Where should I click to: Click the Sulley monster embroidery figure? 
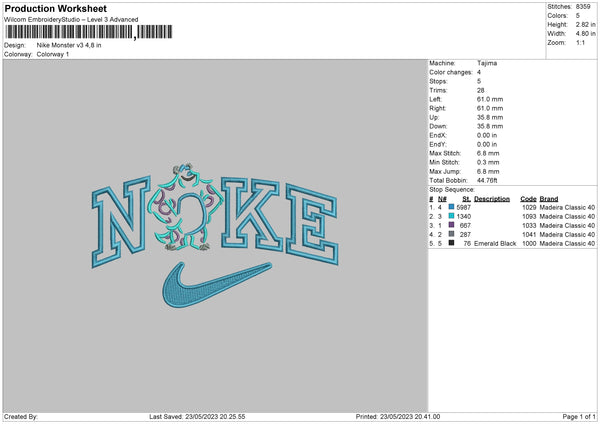[186, 207]
